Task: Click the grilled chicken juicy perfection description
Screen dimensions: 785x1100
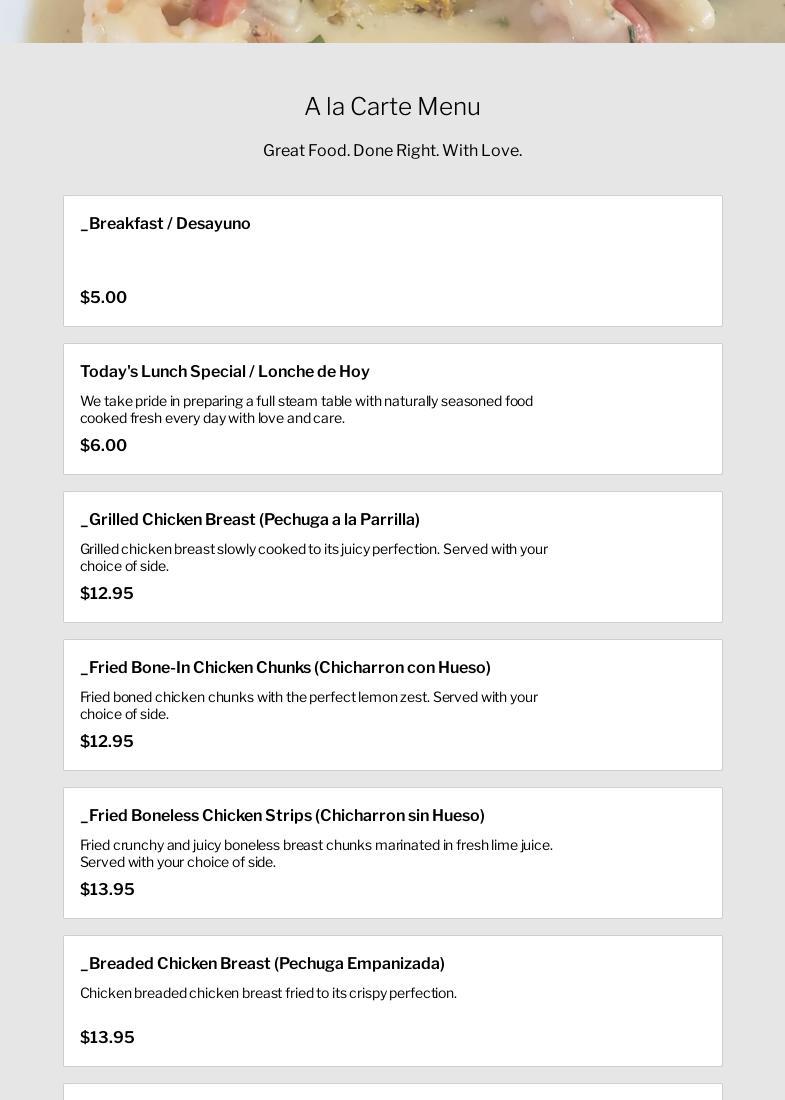Action: point(313,557)
